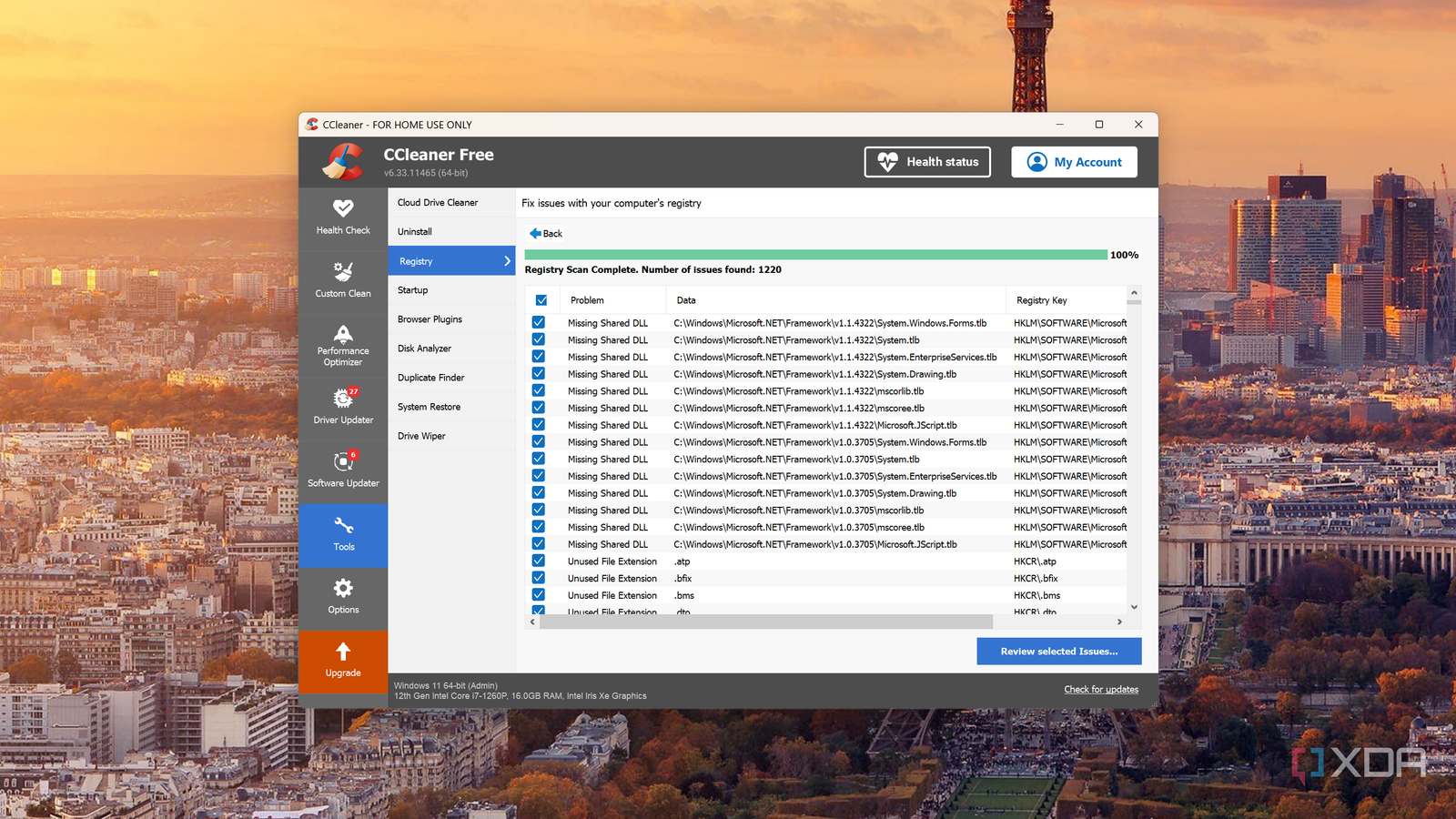The width and height of the screenshot is (1456, 819).
Task: Open the Drive Wiper entry
Action: (x=451, y=436)
